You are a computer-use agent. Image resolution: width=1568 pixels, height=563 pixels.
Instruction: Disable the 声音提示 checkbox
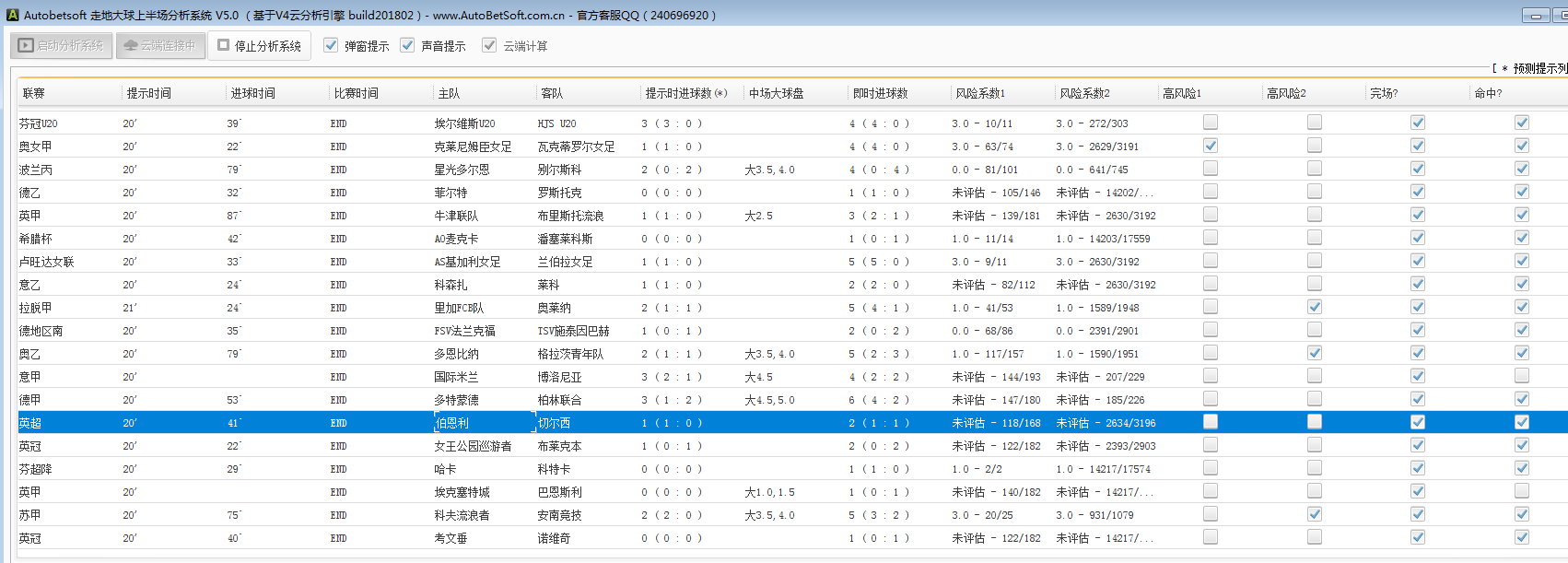pos(407,45)
